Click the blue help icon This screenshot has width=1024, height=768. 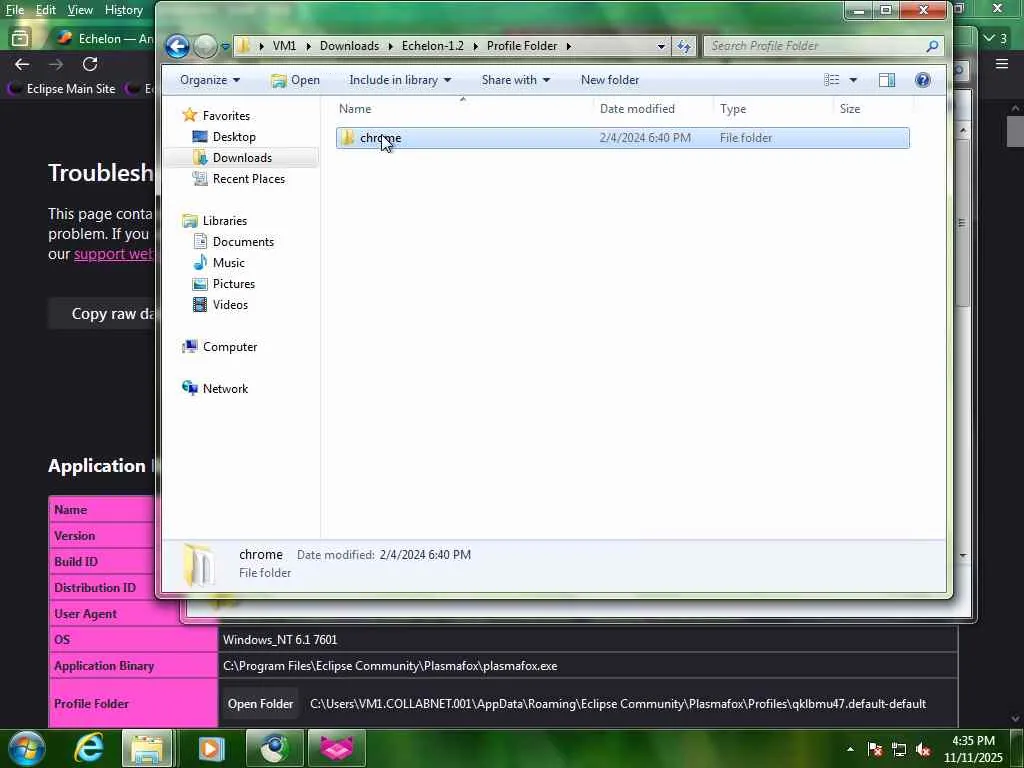click(x=922, y=80)
